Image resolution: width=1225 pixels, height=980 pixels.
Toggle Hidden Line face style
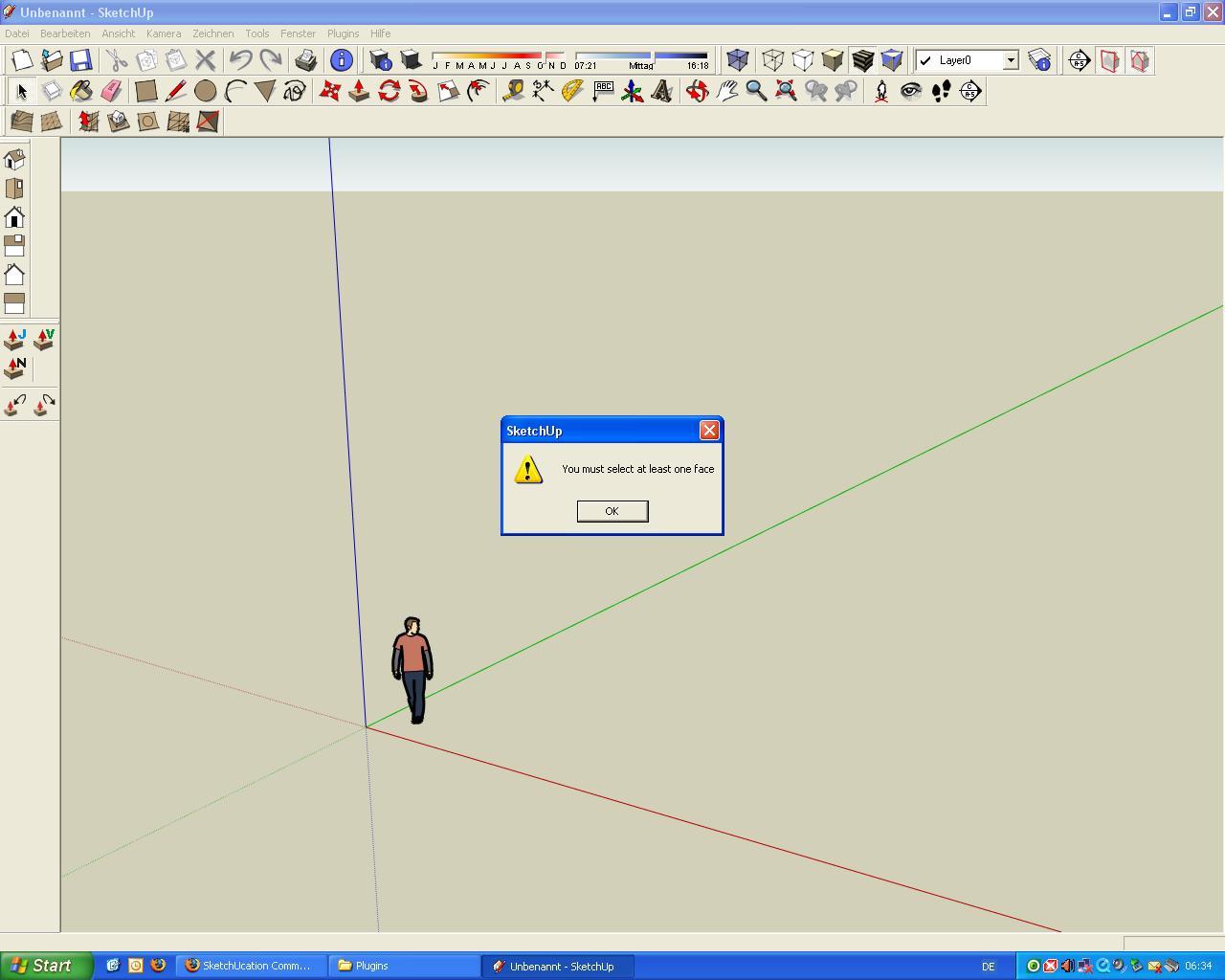pos(802,60)
